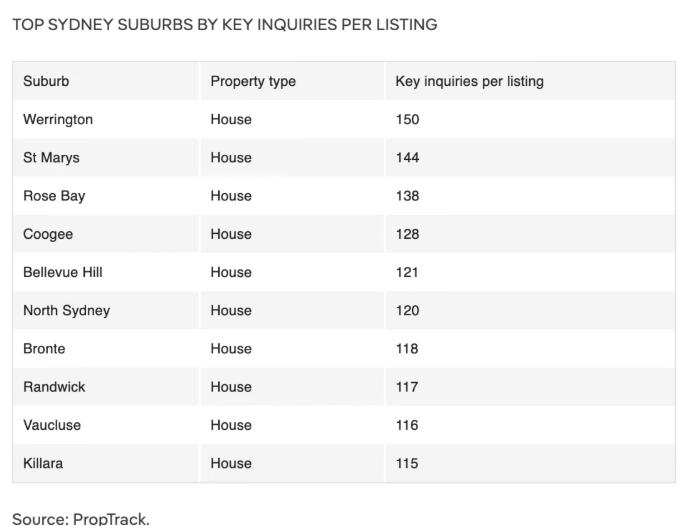The width and height of the screenshot is (685, 526).
Task: Select the Rose Bay suburb cell
Action: (54, 196)
